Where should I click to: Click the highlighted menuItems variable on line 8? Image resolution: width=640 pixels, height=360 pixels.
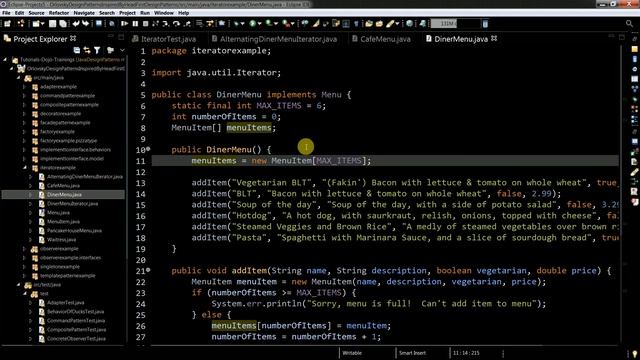coord(249,128)
